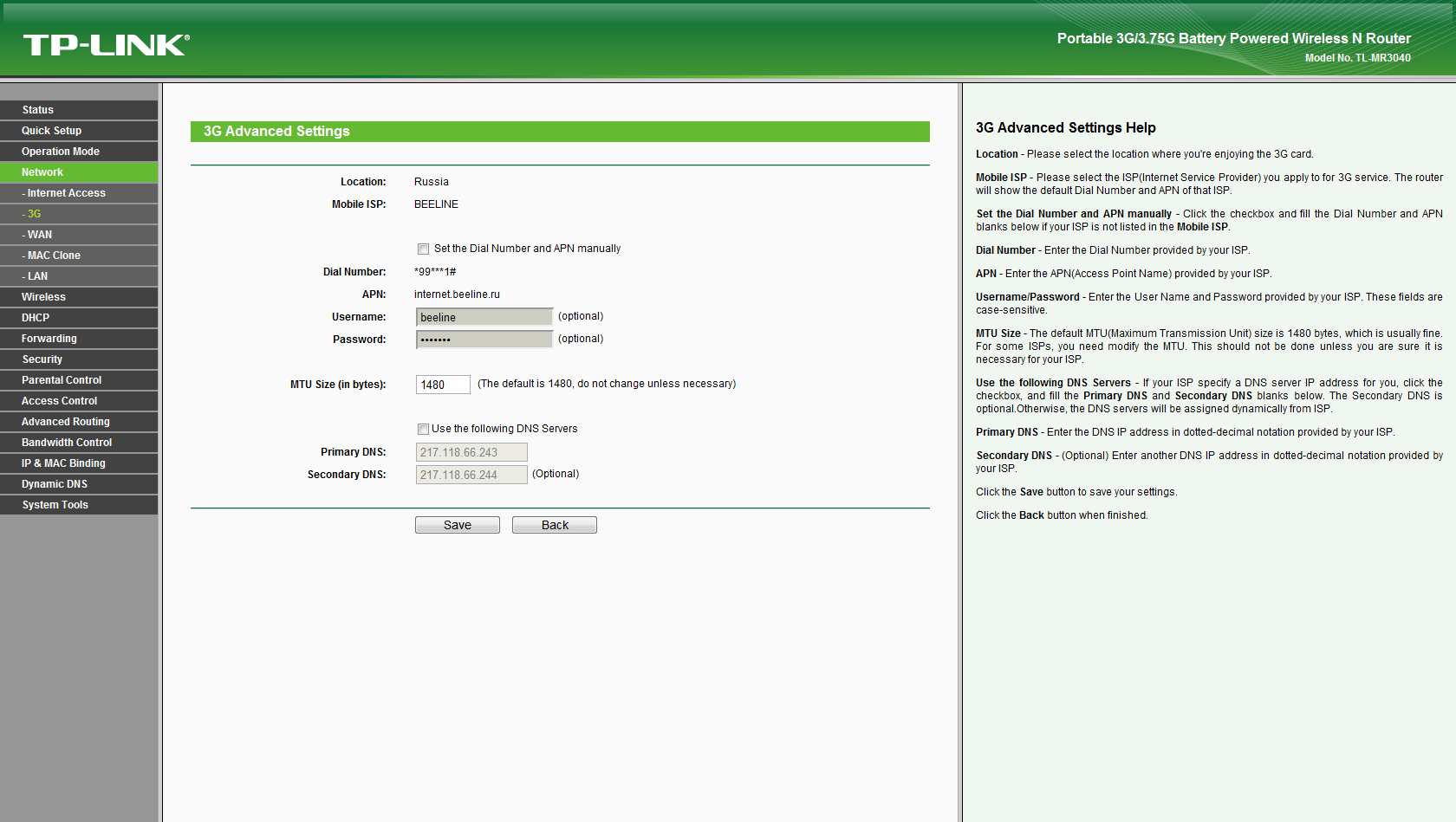Click the 3G Advanced Settings Help title
1456x822 pixels.
(1066, 128)
